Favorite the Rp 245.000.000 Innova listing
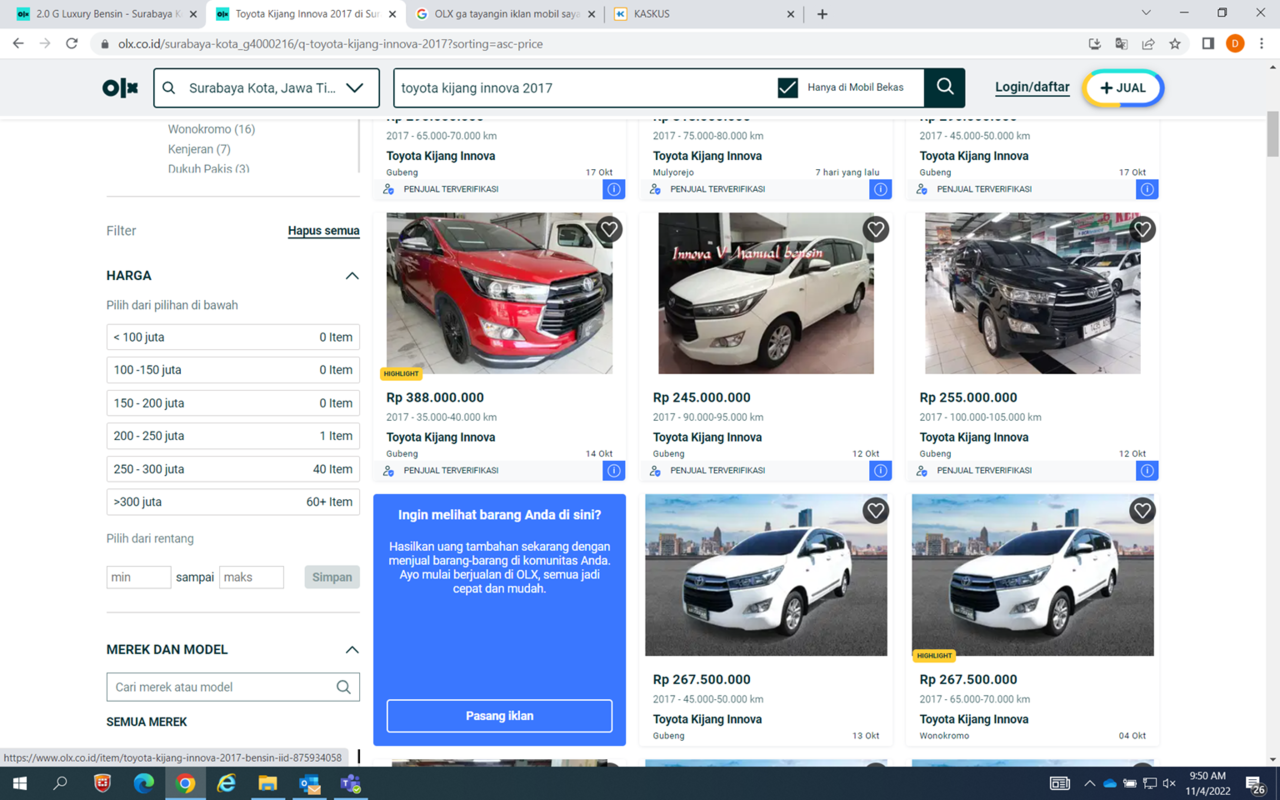 pos(876,229)
